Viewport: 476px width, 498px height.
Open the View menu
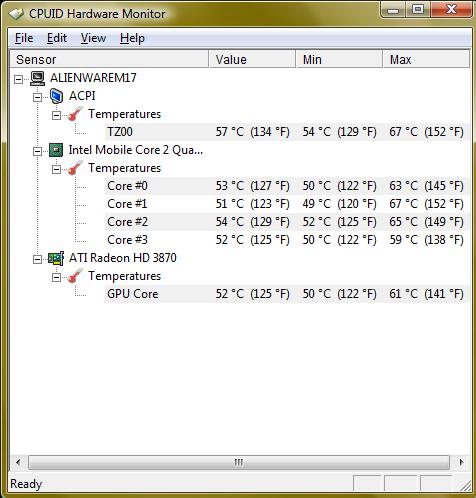click(93, 38)
